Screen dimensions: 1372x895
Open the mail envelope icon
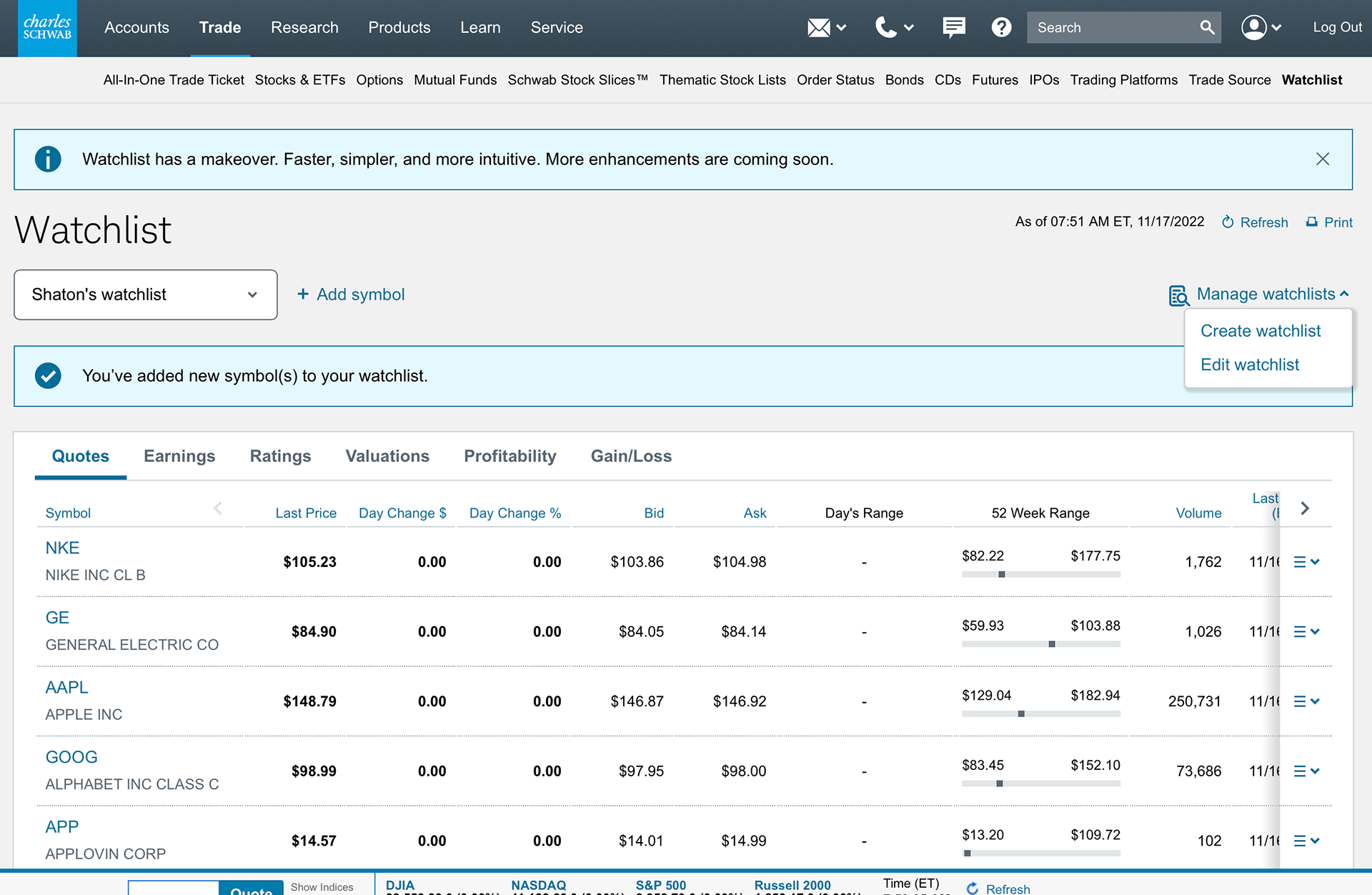click(x=819, y=28)
